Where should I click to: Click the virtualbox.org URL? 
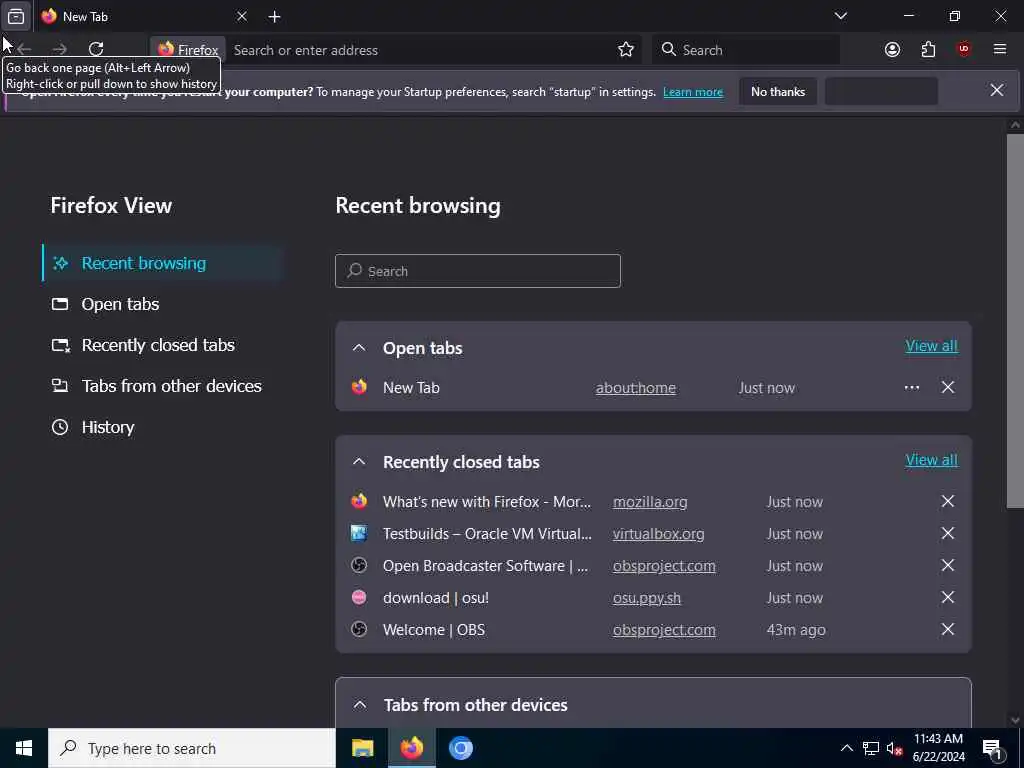pos(658,534)
